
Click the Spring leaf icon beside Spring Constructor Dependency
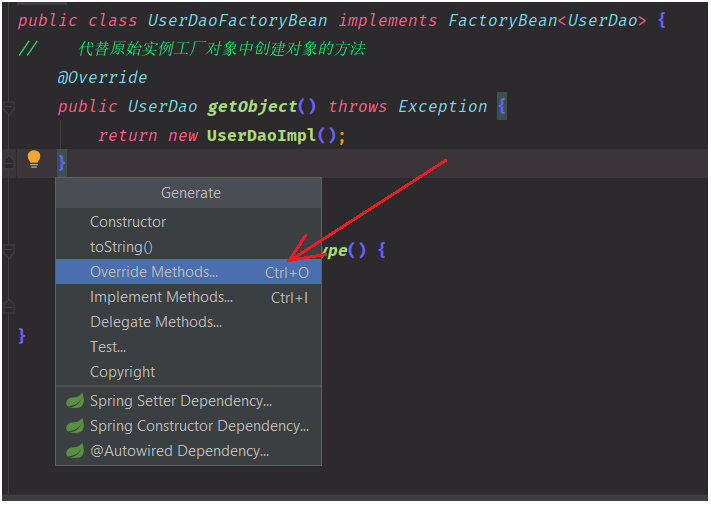click(75, 426)
